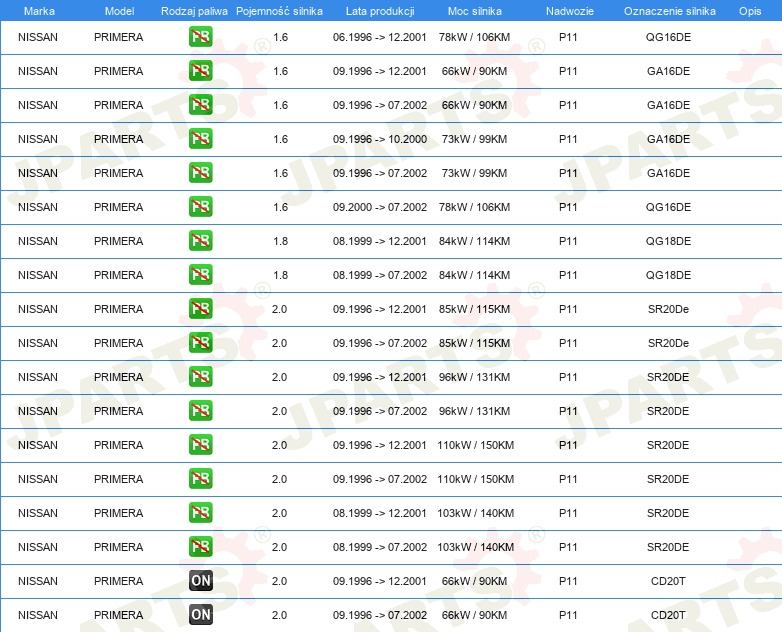Click petrol icon for 85kW row ending 07.2002
Image resolution: width=782 pixels, height=632 pixels.
tap(200, 343)
